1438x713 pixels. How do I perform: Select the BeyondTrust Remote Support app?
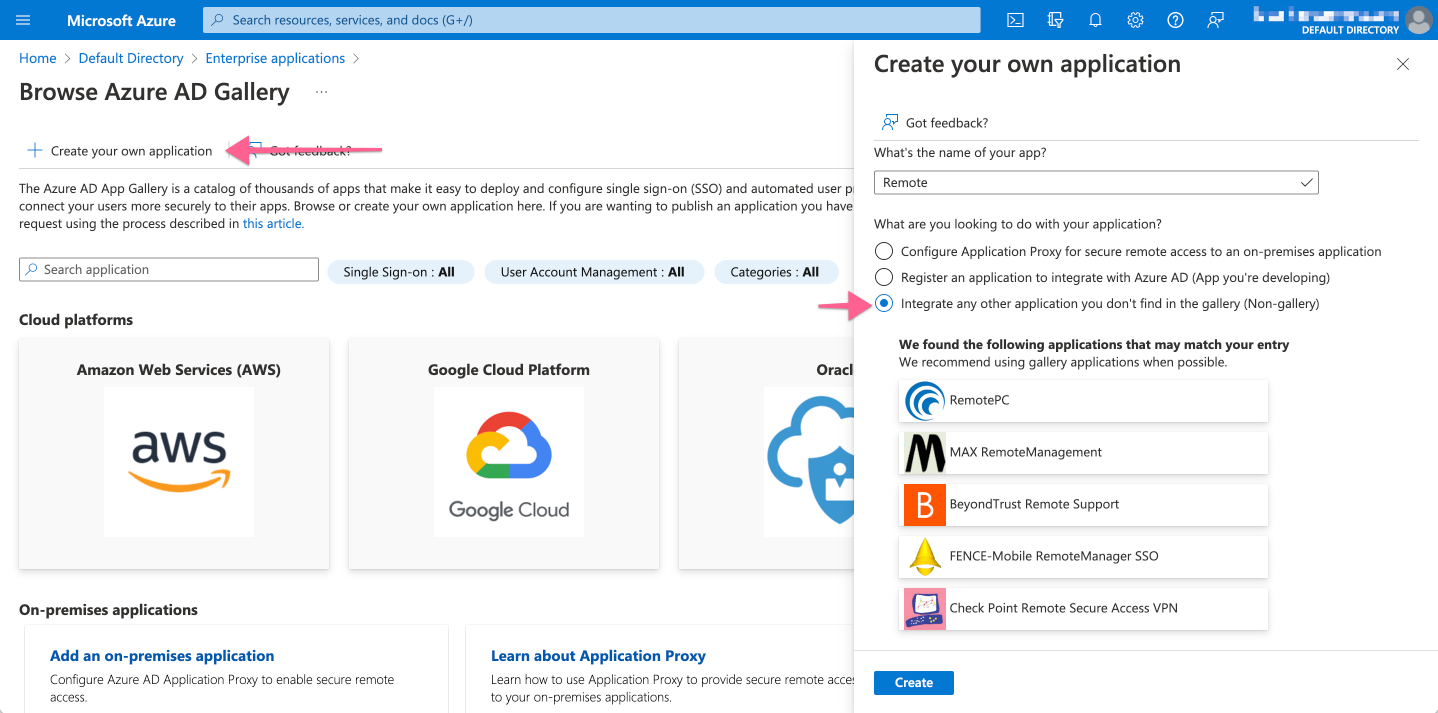tap(1083, 504)
